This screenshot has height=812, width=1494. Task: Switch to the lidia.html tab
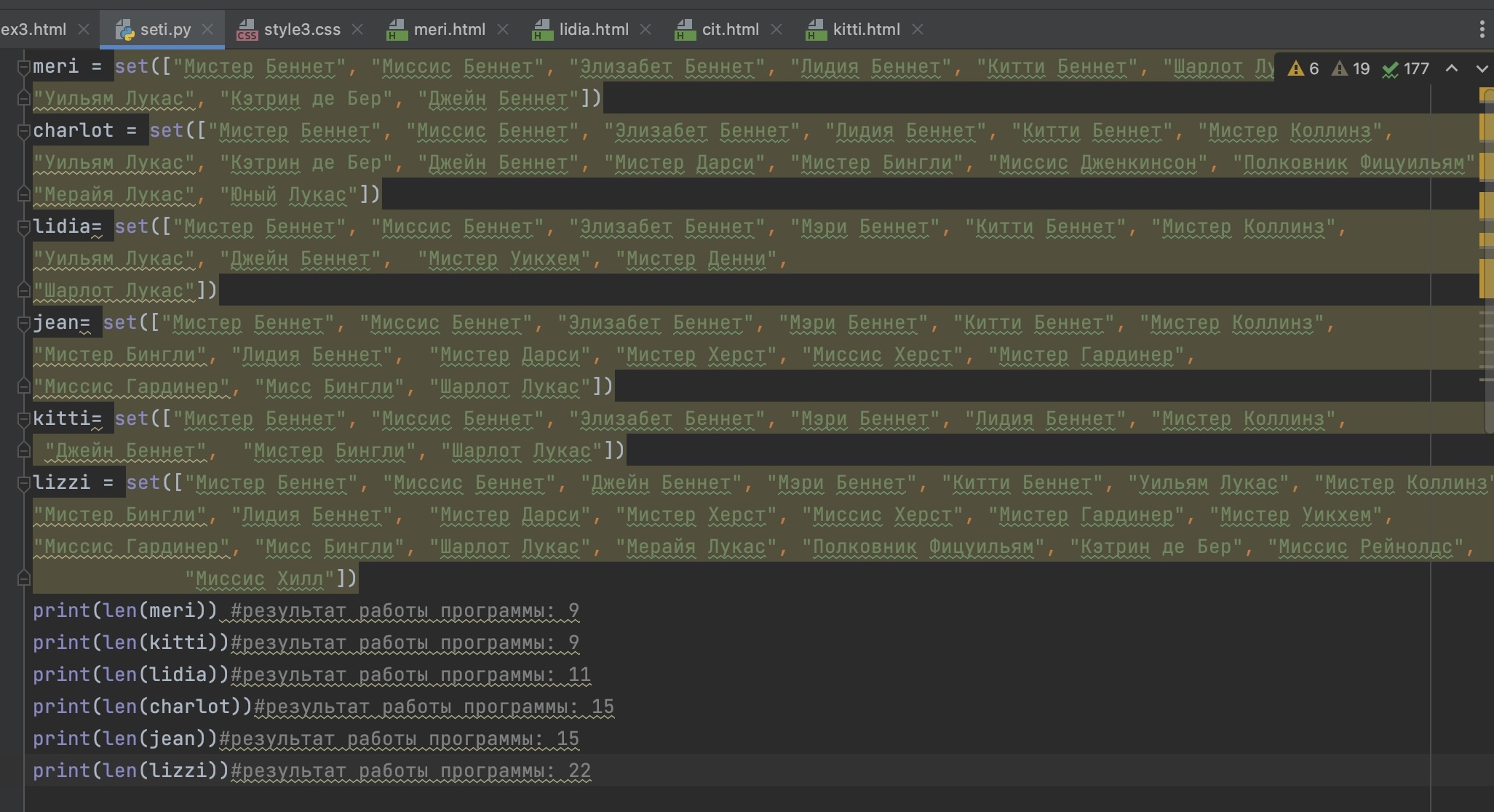click(593, 29)
